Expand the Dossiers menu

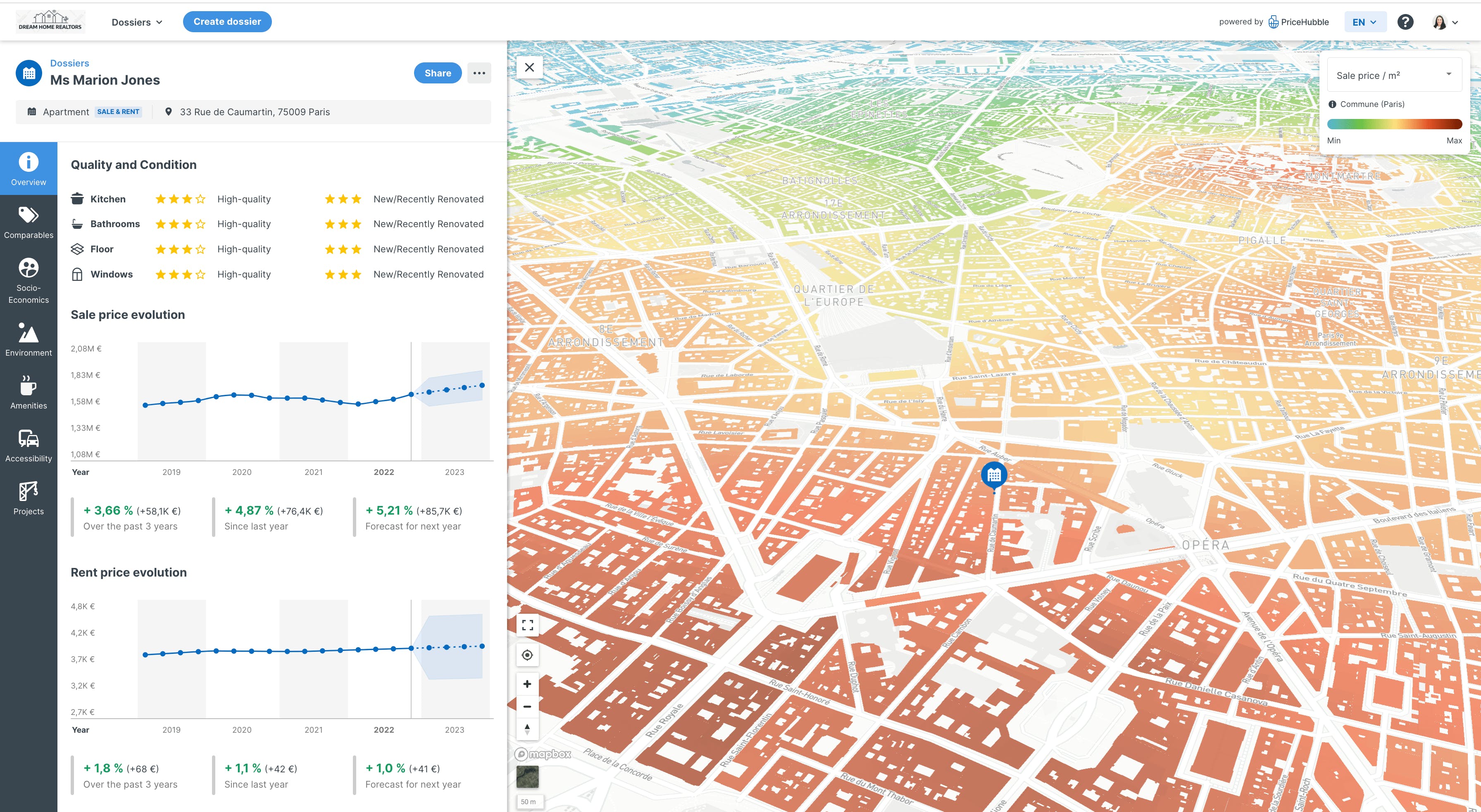(x=137, y=22)
